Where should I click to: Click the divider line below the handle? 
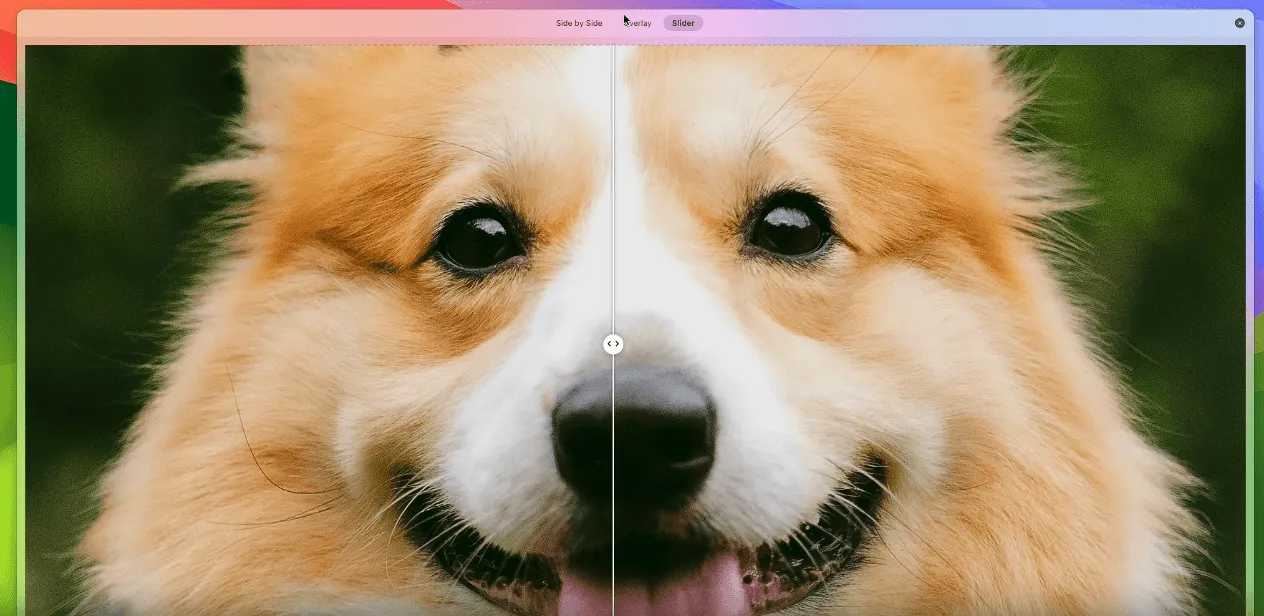[x=613, y=485]
